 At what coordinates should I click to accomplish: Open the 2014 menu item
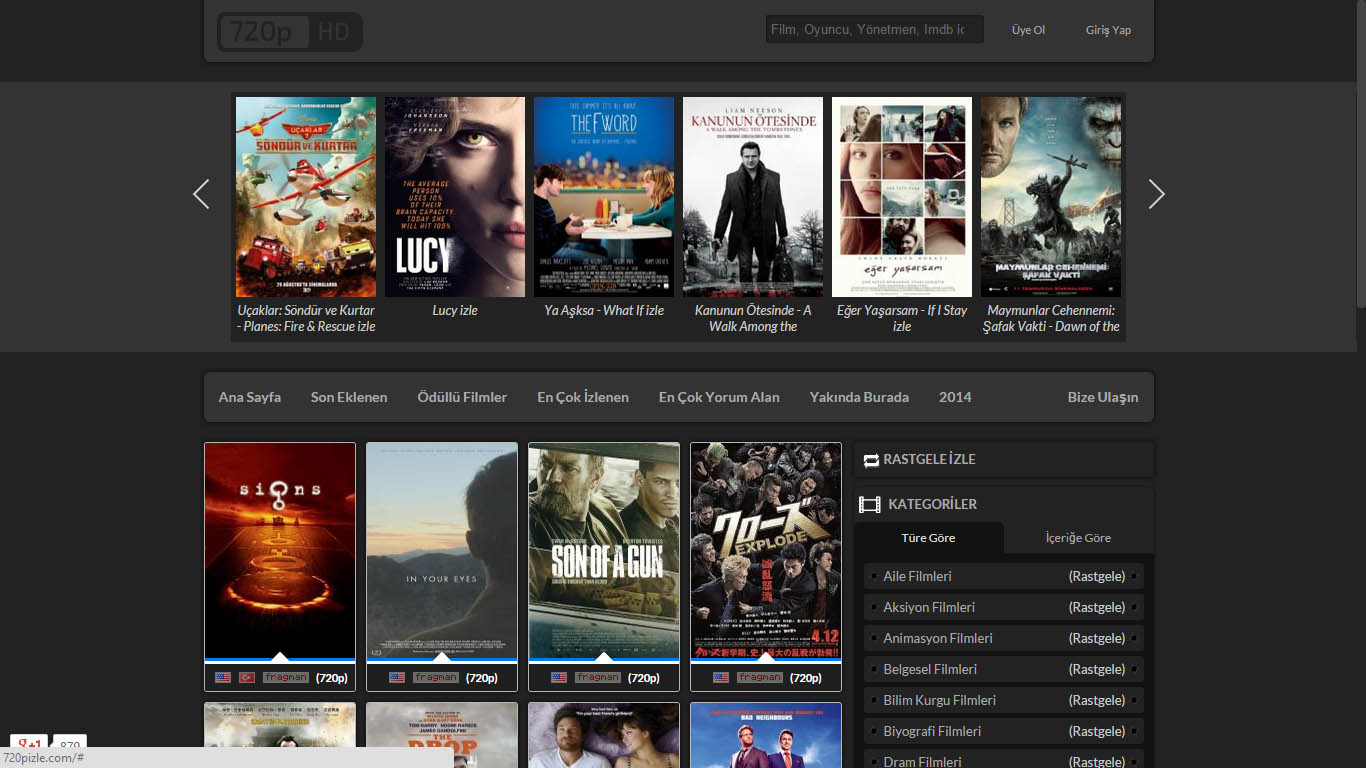pyautogui.click(x=955, y=397)
